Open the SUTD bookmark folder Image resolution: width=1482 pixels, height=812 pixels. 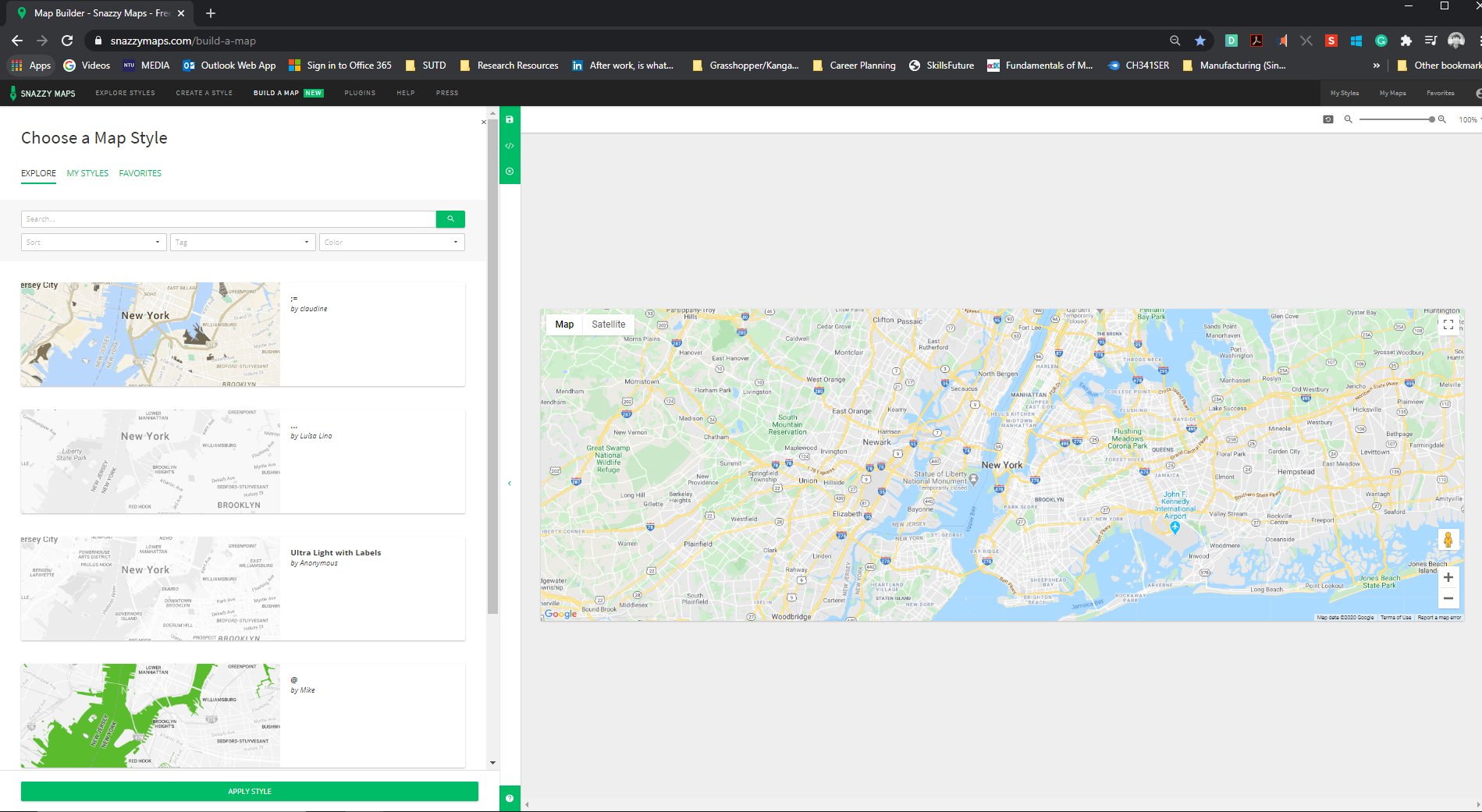pos(425,66)
